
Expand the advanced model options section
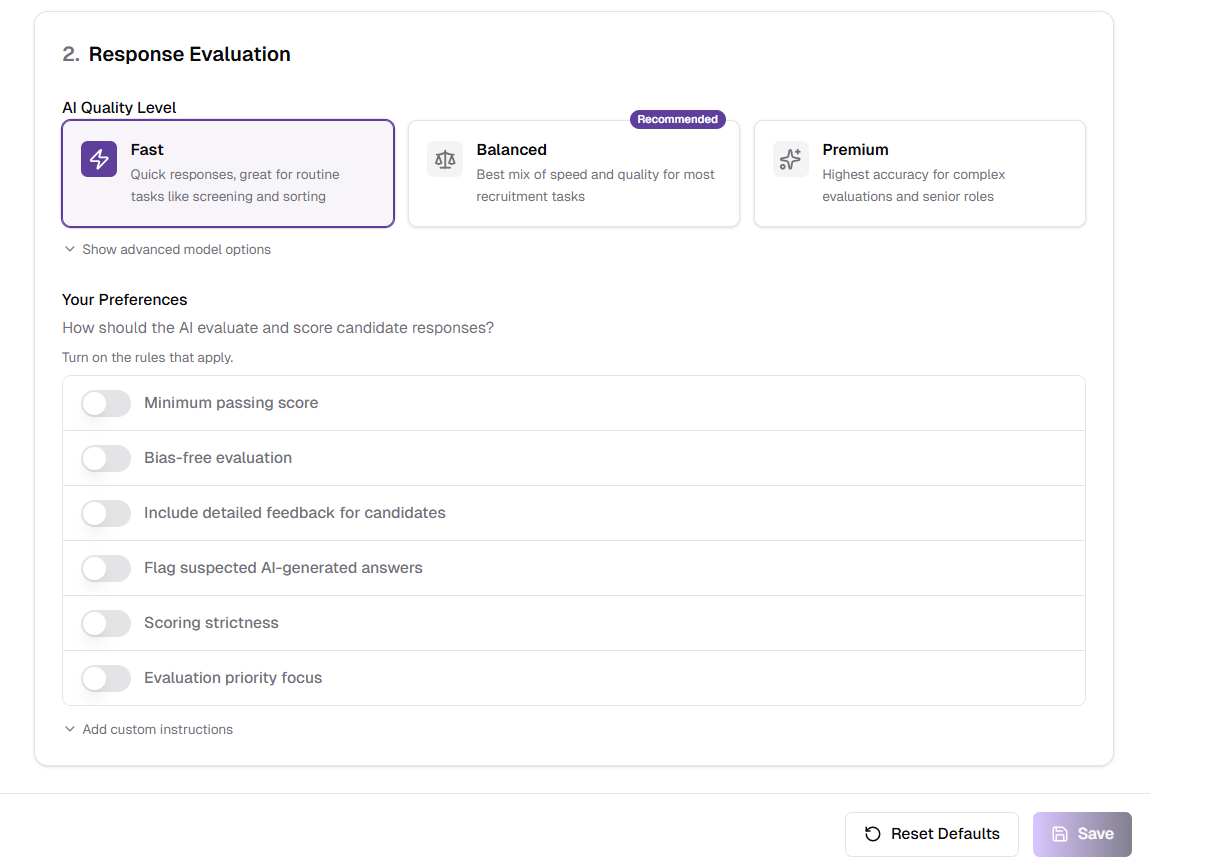[x=166, y=249]
